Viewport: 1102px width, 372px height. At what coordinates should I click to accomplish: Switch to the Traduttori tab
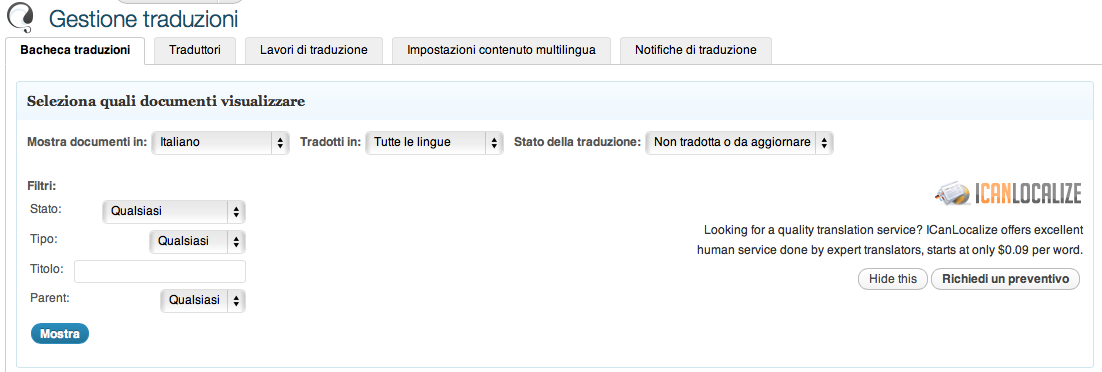tap(195, 50)
